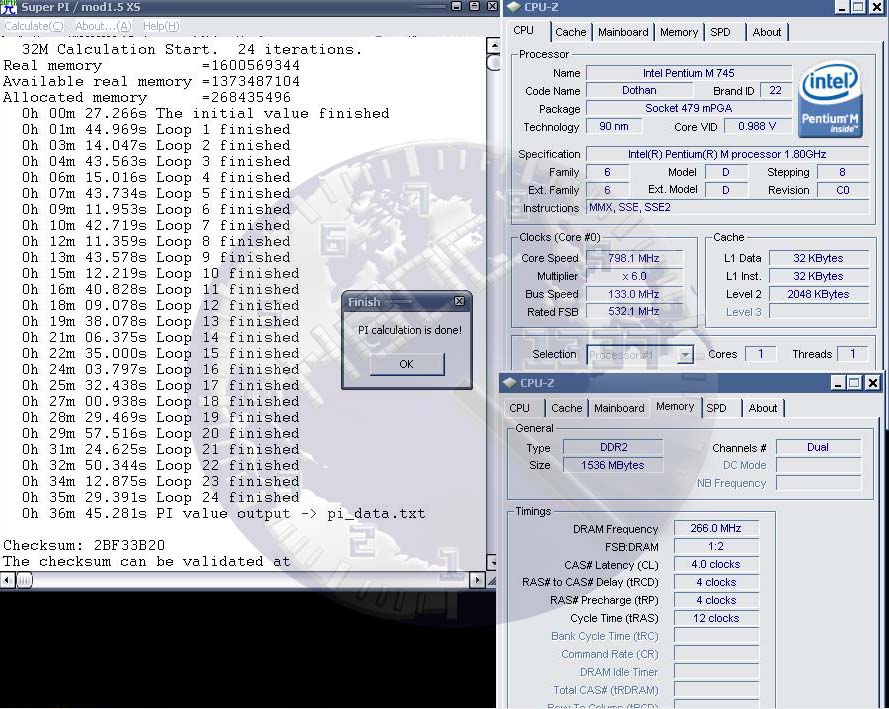Click L1 Data value '32 KBytes'
This screenshot has width=889, height=709.
[818, 258]
